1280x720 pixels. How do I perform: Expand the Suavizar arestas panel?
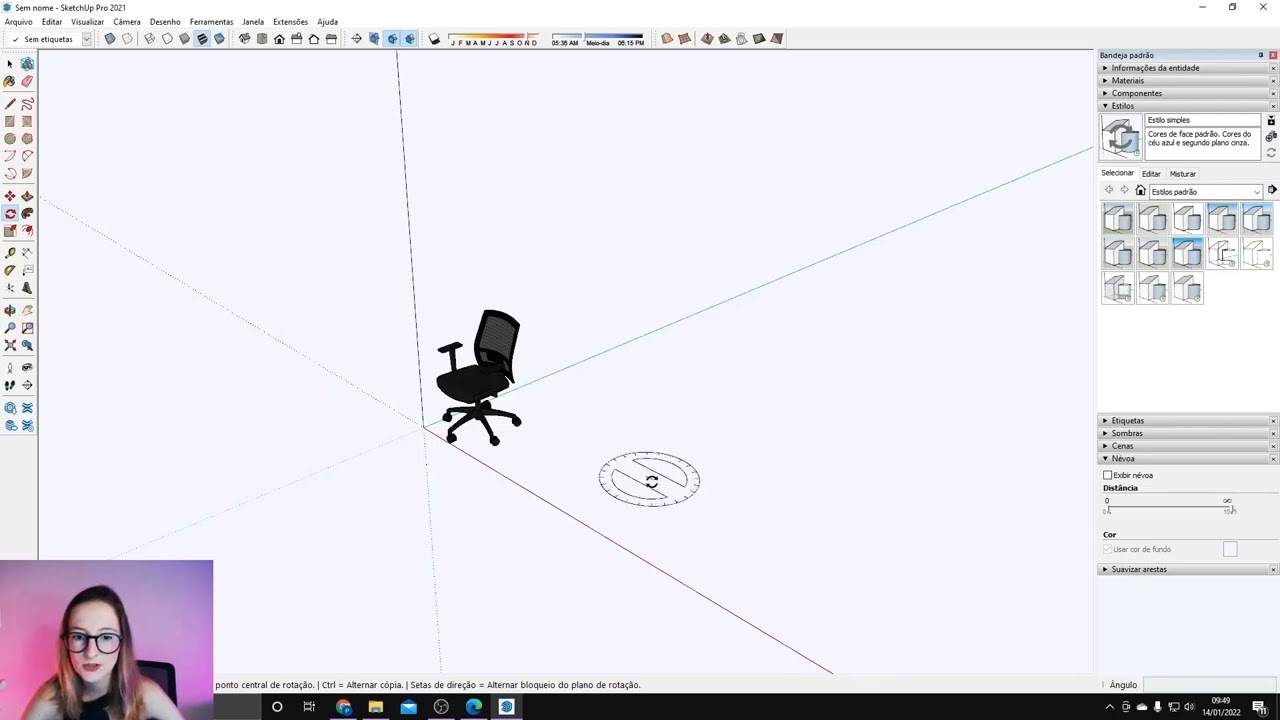(1188, 569)
